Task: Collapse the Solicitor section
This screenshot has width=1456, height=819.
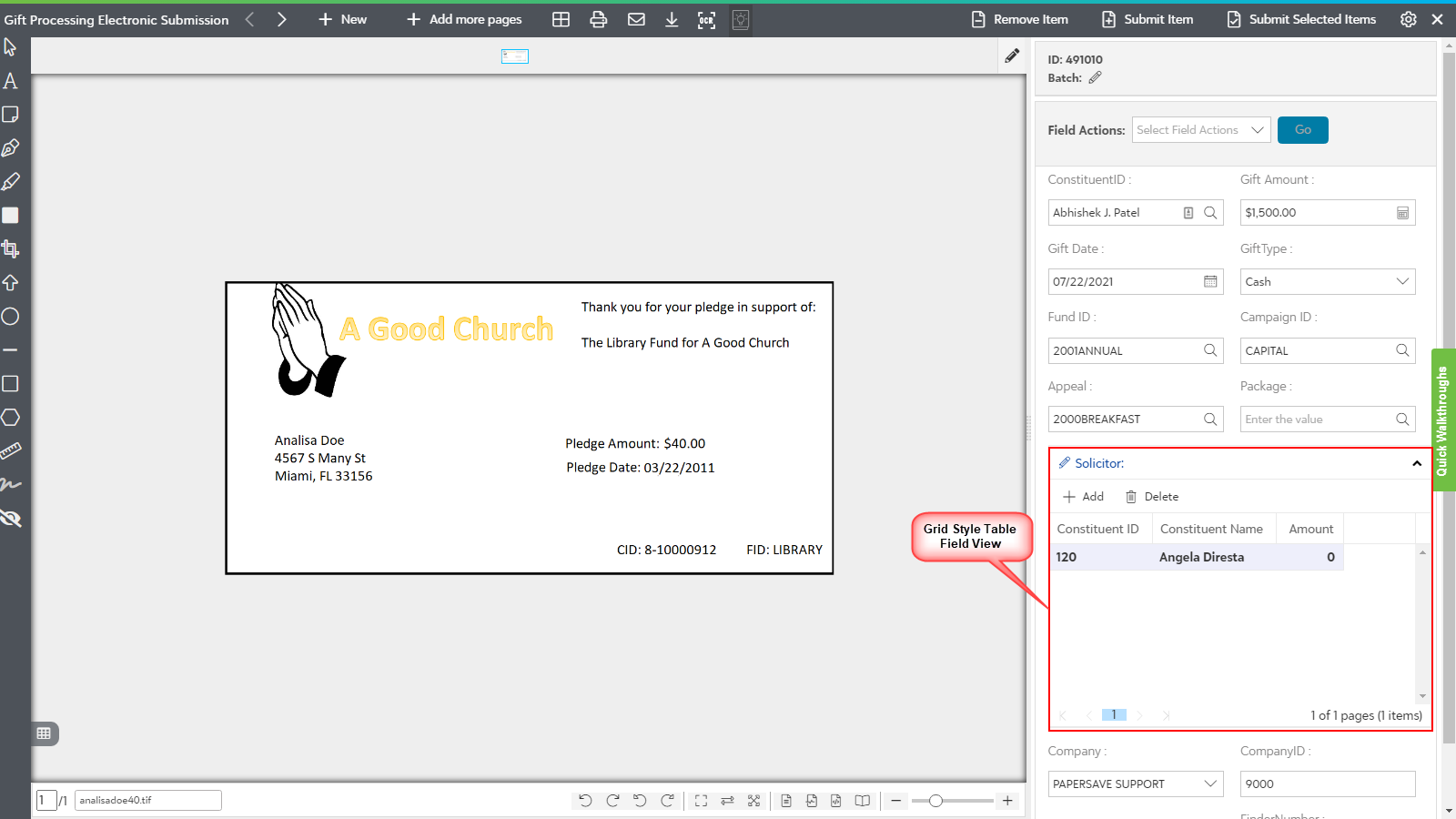Action: [1416, 464]
